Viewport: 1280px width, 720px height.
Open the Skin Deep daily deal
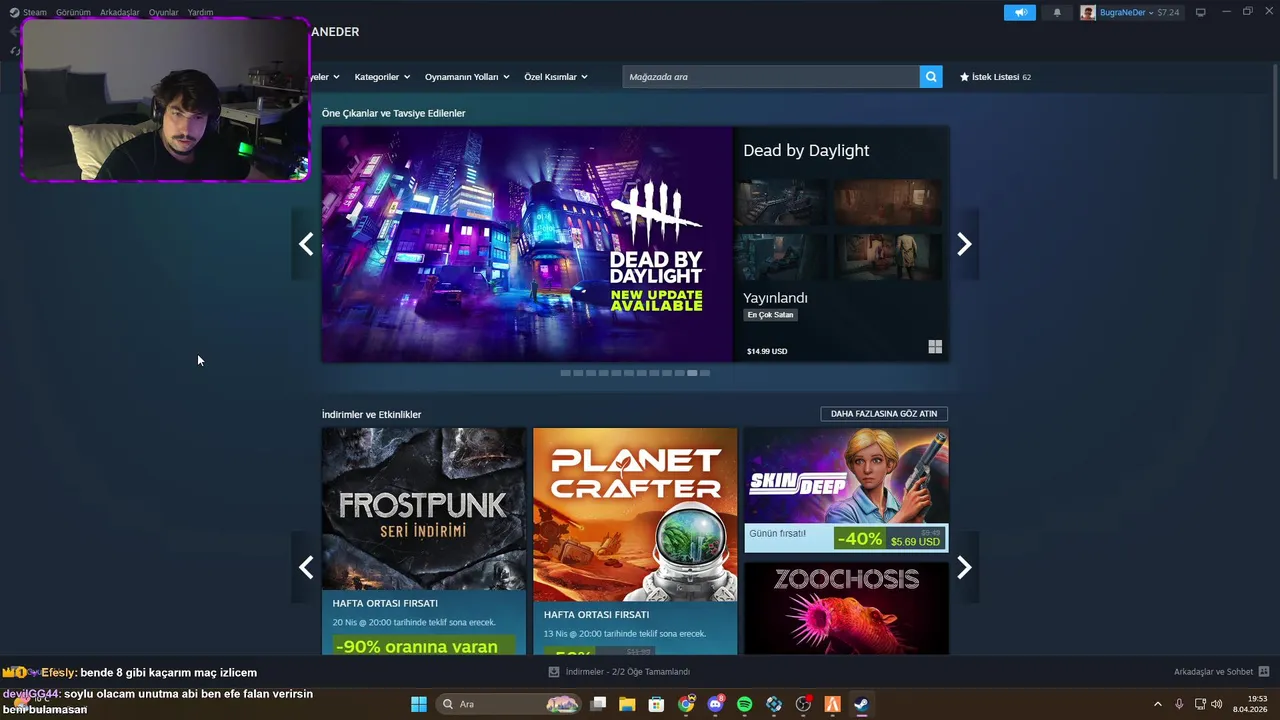[846, 490]
